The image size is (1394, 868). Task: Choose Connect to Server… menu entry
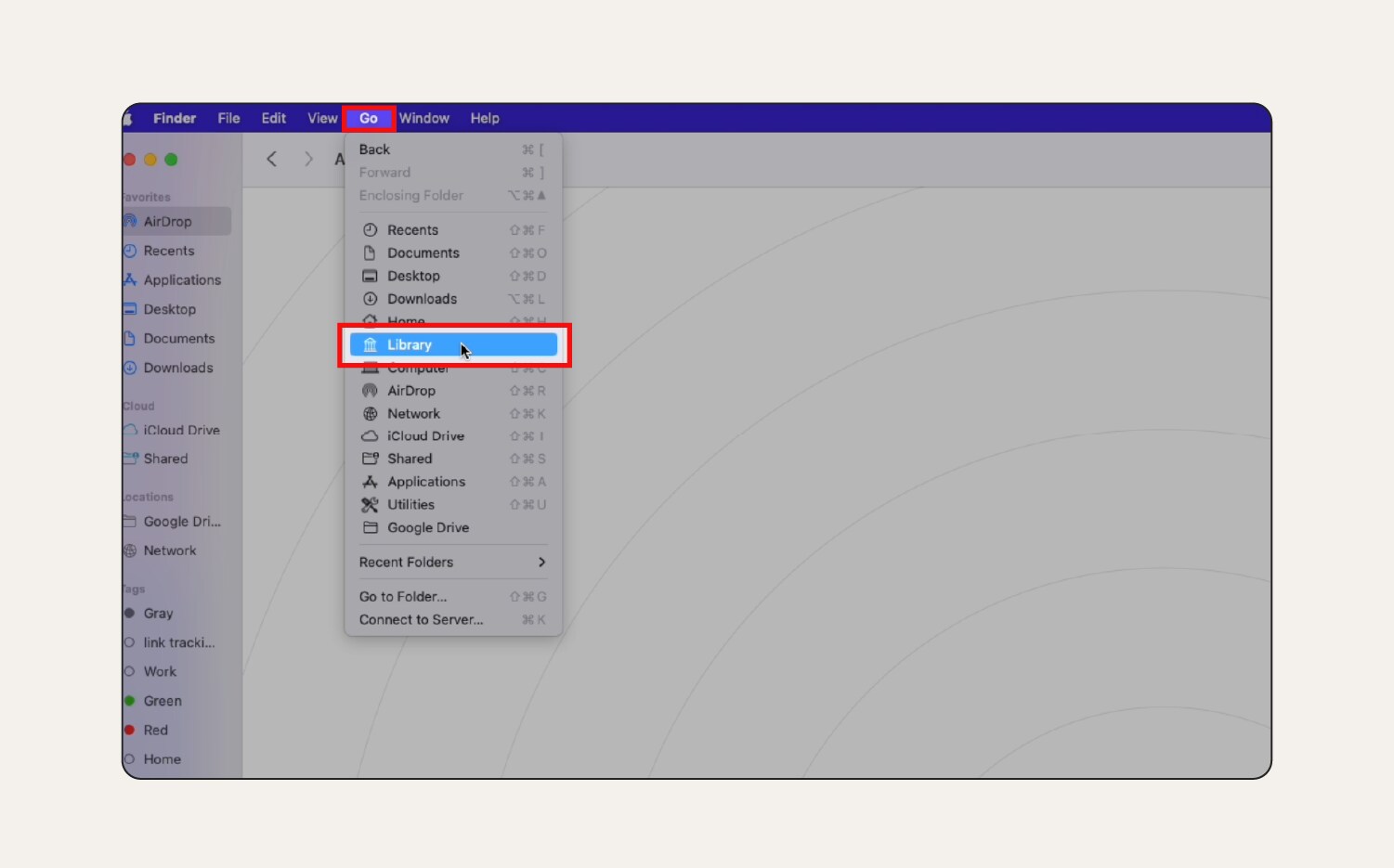coord(453,620)
